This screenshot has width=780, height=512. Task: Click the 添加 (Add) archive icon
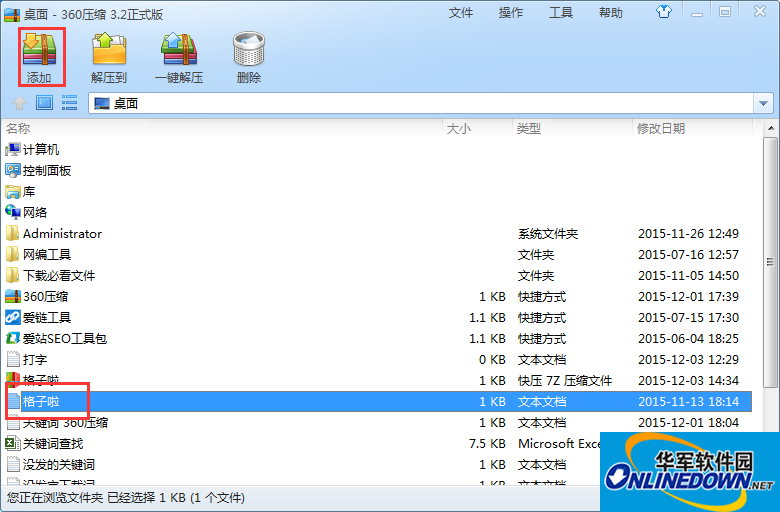coord(40,56)
